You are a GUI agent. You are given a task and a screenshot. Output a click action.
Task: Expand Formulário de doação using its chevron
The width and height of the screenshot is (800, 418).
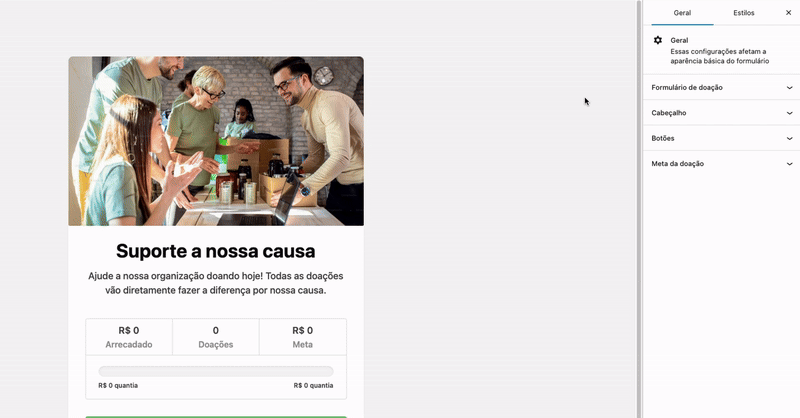coord(789,88)
